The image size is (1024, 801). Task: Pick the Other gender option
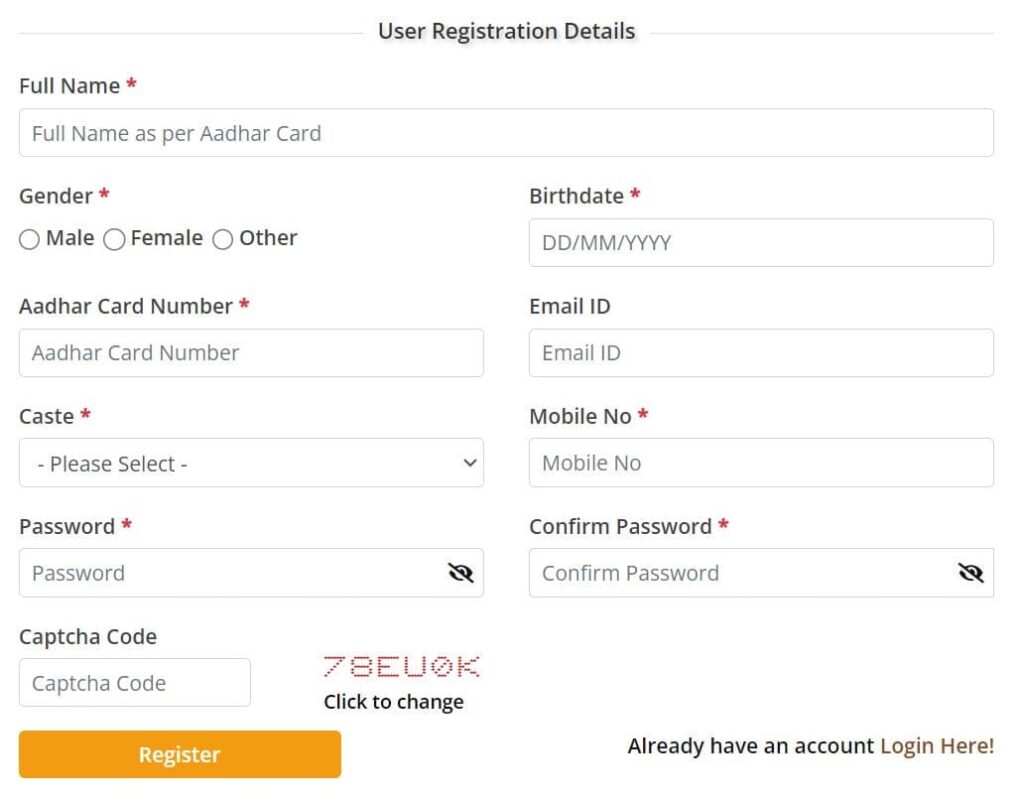(x=223, y=239)
